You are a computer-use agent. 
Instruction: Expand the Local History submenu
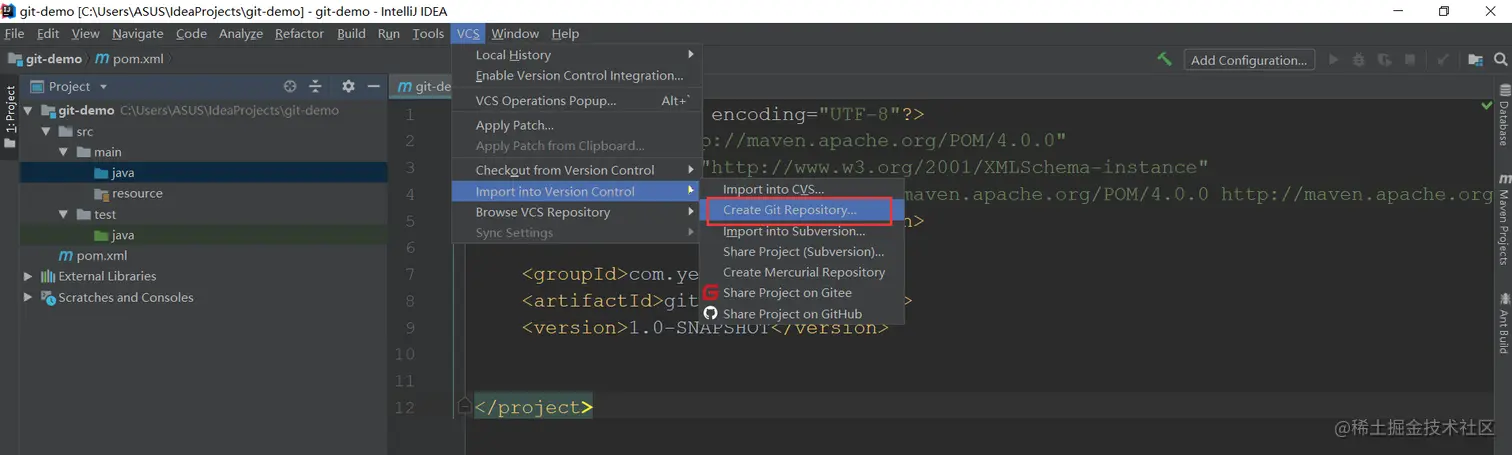coord(575,55)
